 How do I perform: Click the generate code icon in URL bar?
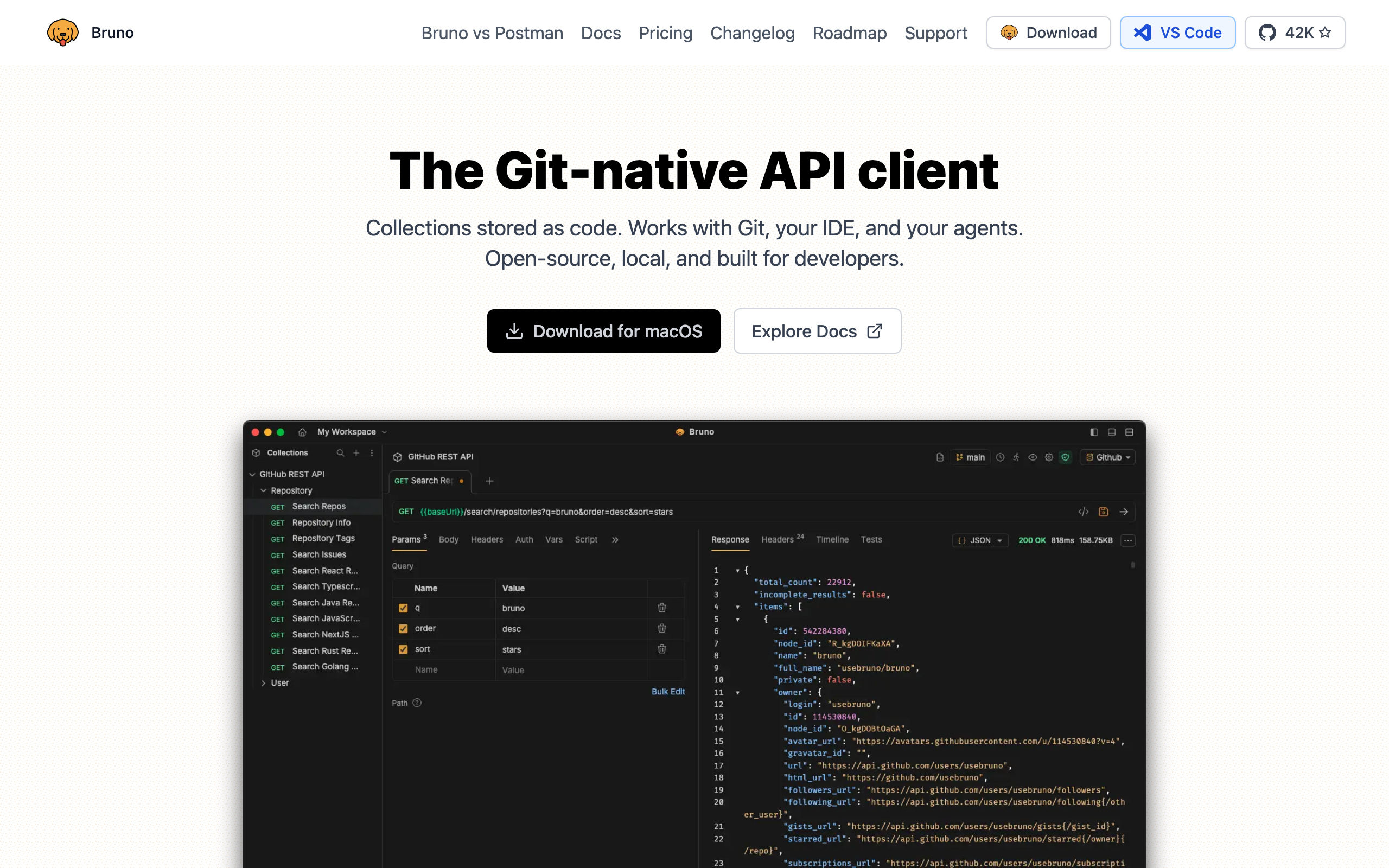1083,512
